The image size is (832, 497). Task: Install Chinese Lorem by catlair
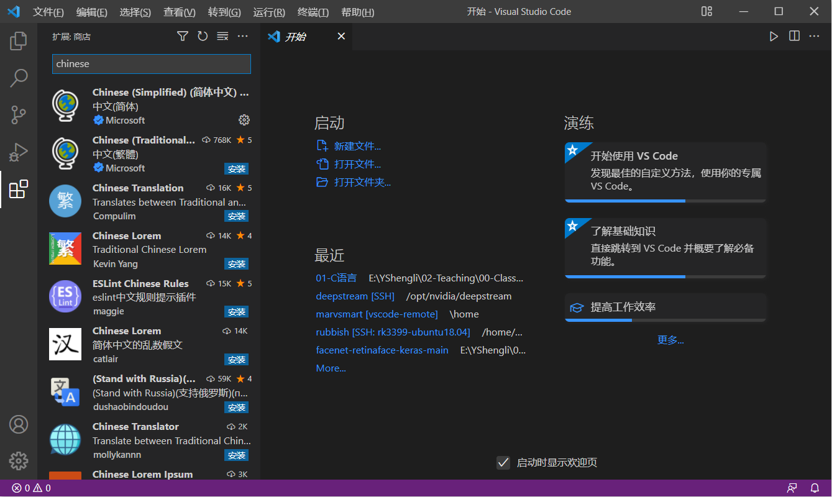[x=236, y=359]
